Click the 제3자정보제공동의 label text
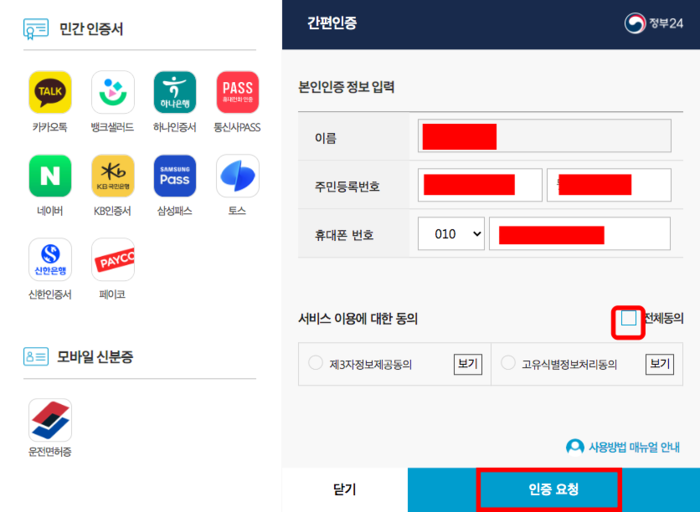The image size is (700, 512). (371, 365)
